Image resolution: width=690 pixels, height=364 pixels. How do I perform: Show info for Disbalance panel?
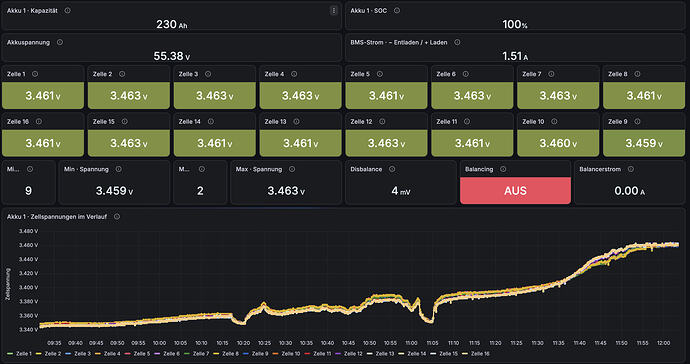[x=392, y=169]
